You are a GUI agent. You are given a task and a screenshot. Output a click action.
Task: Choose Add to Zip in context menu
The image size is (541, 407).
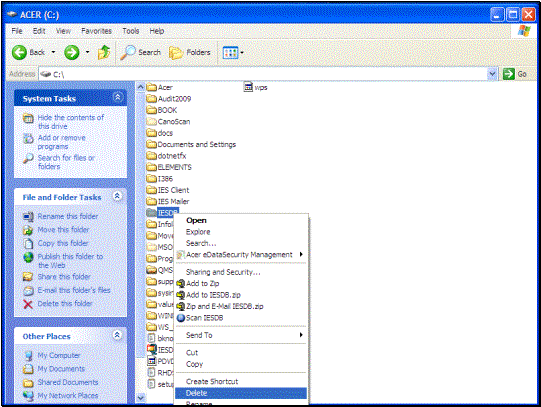[240, 283]
